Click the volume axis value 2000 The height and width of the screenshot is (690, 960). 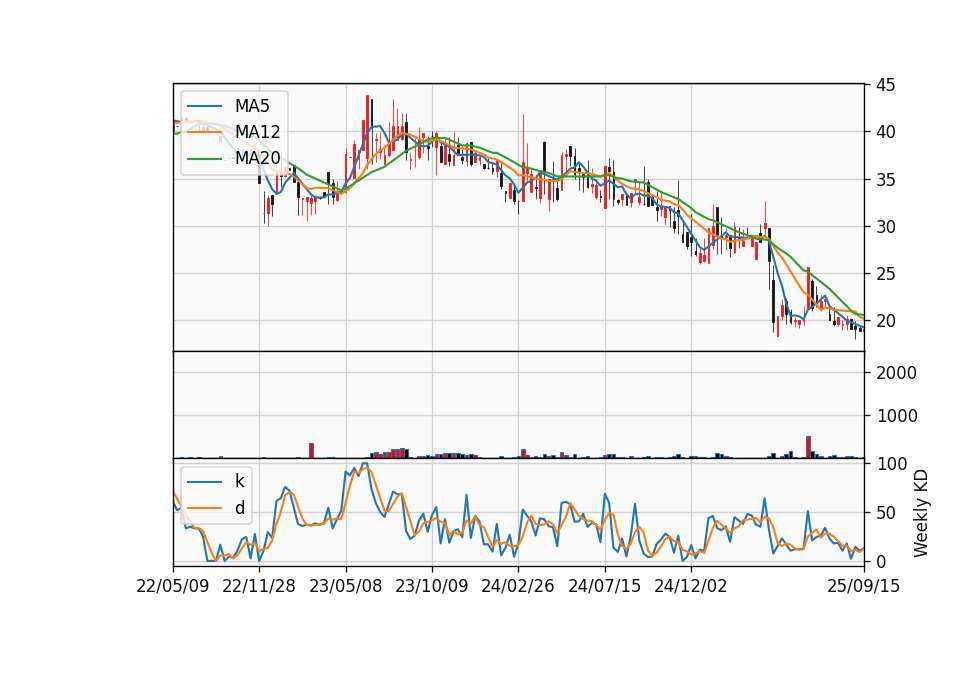click(x=896, y=373)
